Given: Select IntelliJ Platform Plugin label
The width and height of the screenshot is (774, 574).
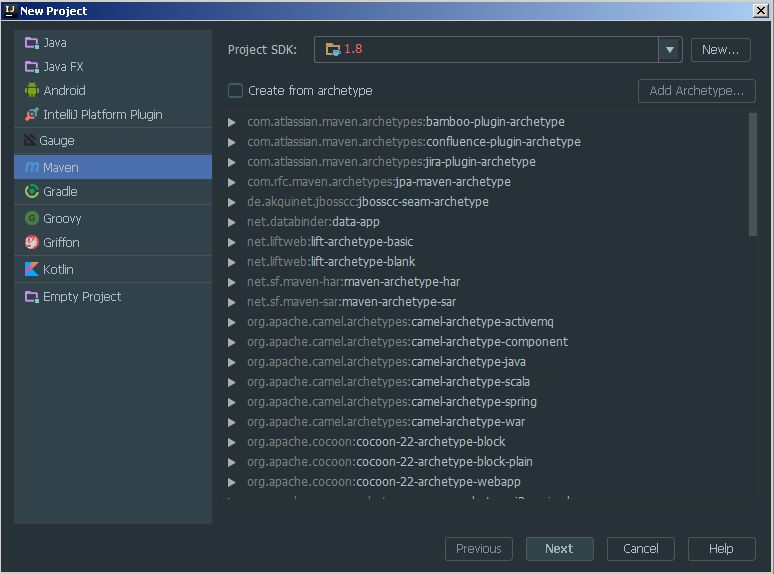Looking at the screenshot, I should click(103, 115).
